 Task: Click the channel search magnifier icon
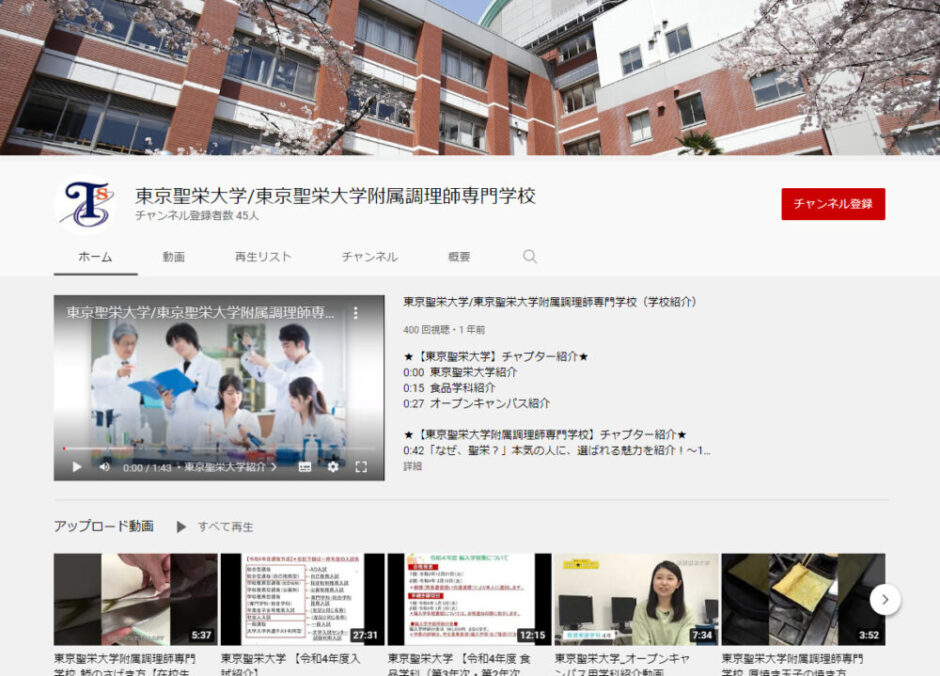(x=530, y=257)
